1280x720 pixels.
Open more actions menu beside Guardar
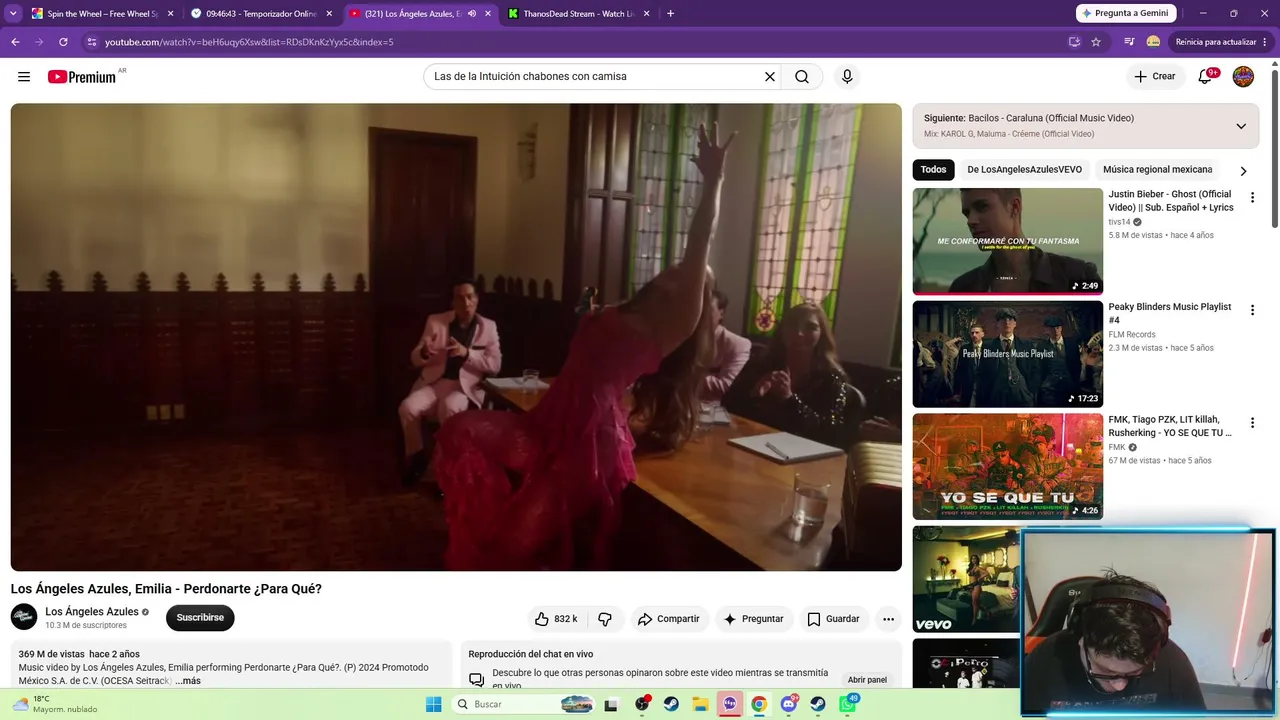888,619
